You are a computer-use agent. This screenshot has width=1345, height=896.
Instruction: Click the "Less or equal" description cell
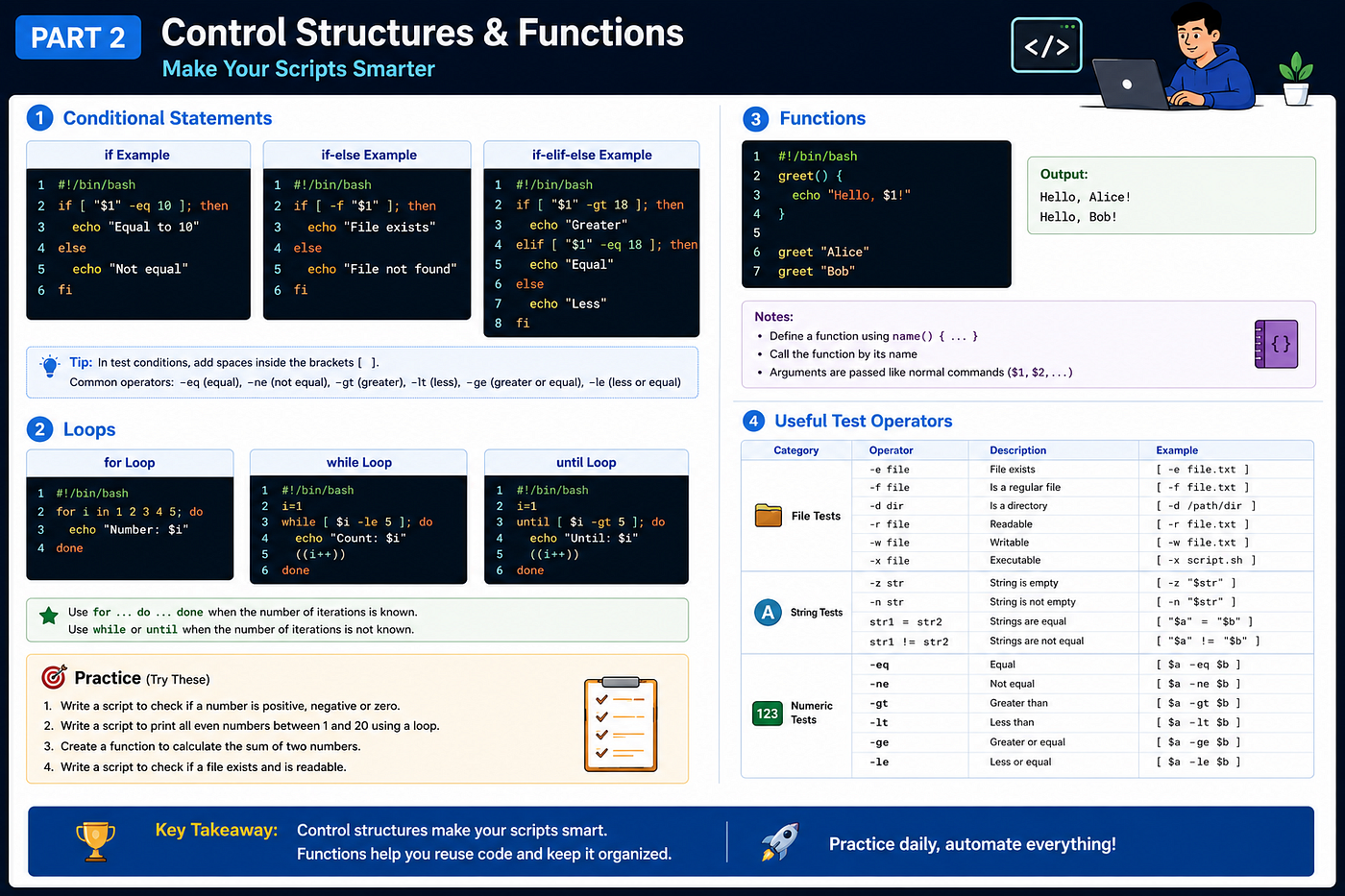coord(1021,763)
